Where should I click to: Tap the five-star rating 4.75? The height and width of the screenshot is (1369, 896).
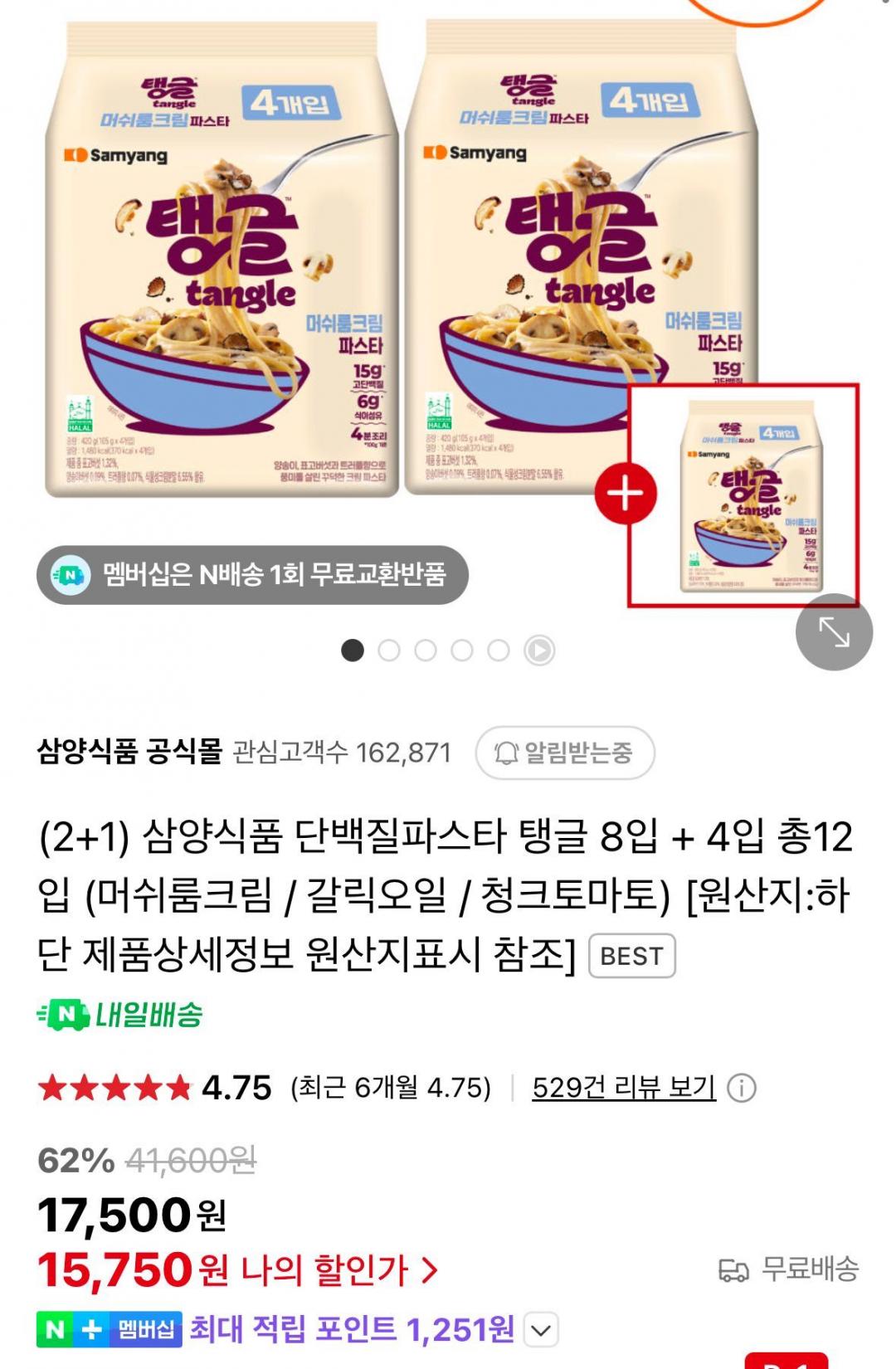coord(155,1087)
